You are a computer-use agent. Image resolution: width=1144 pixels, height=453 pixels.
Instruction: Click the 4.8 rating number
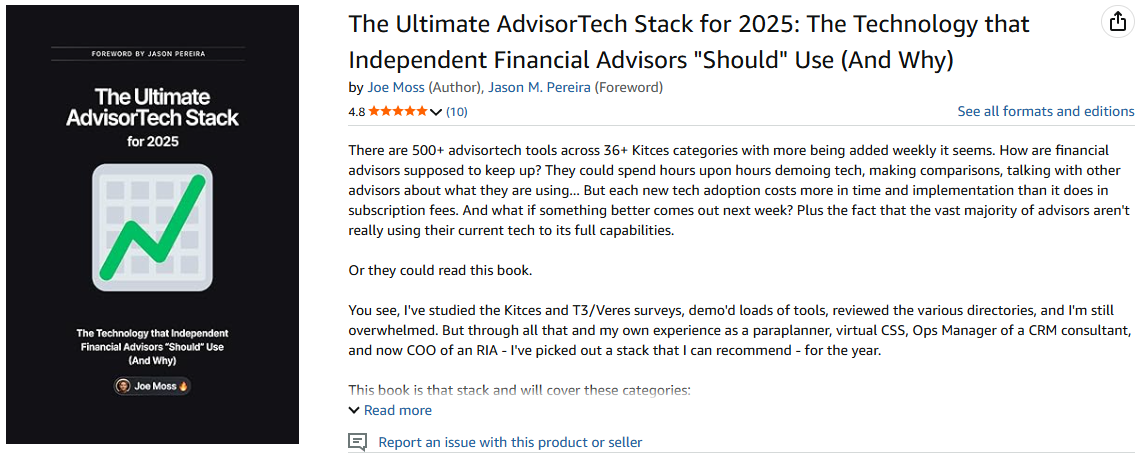point(357,112)
